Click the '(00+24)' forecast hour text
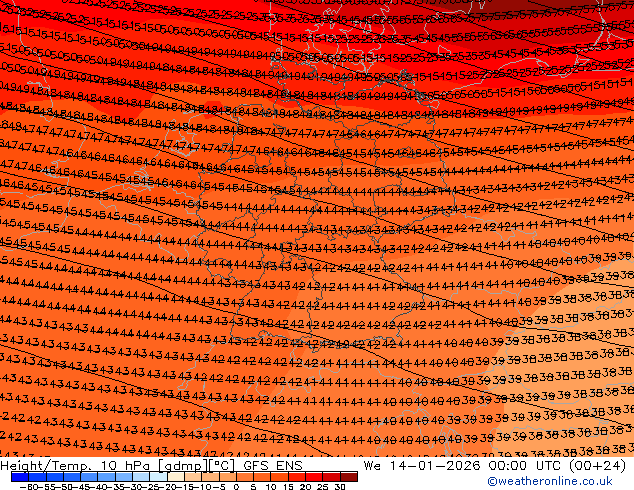Screen dimensions: 634x490 pos(598,466)
